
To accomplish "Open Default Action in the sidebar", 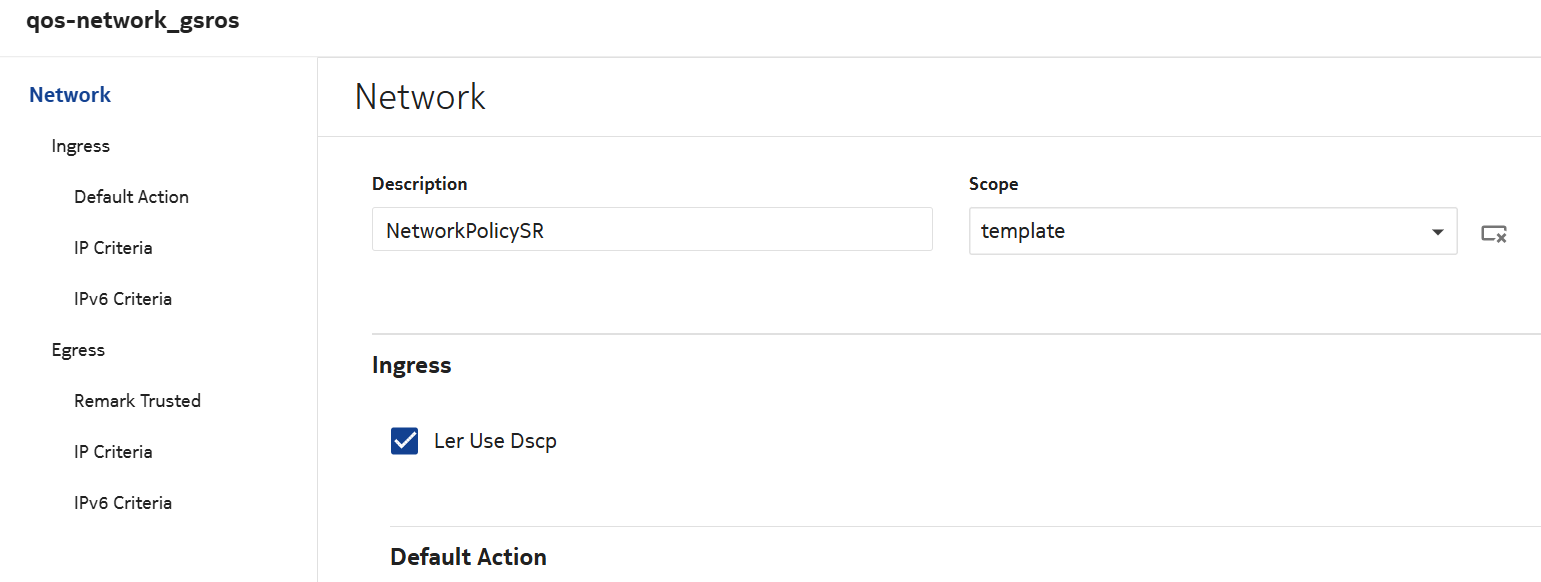I will [131, 197].
